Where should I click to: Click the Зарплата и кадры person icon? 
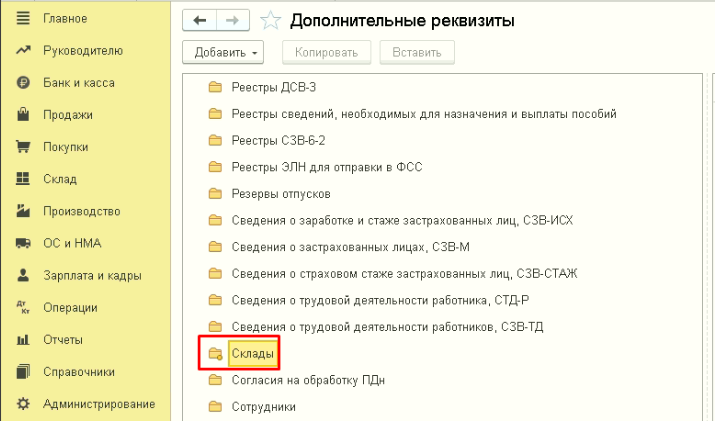tap(23, 275)
